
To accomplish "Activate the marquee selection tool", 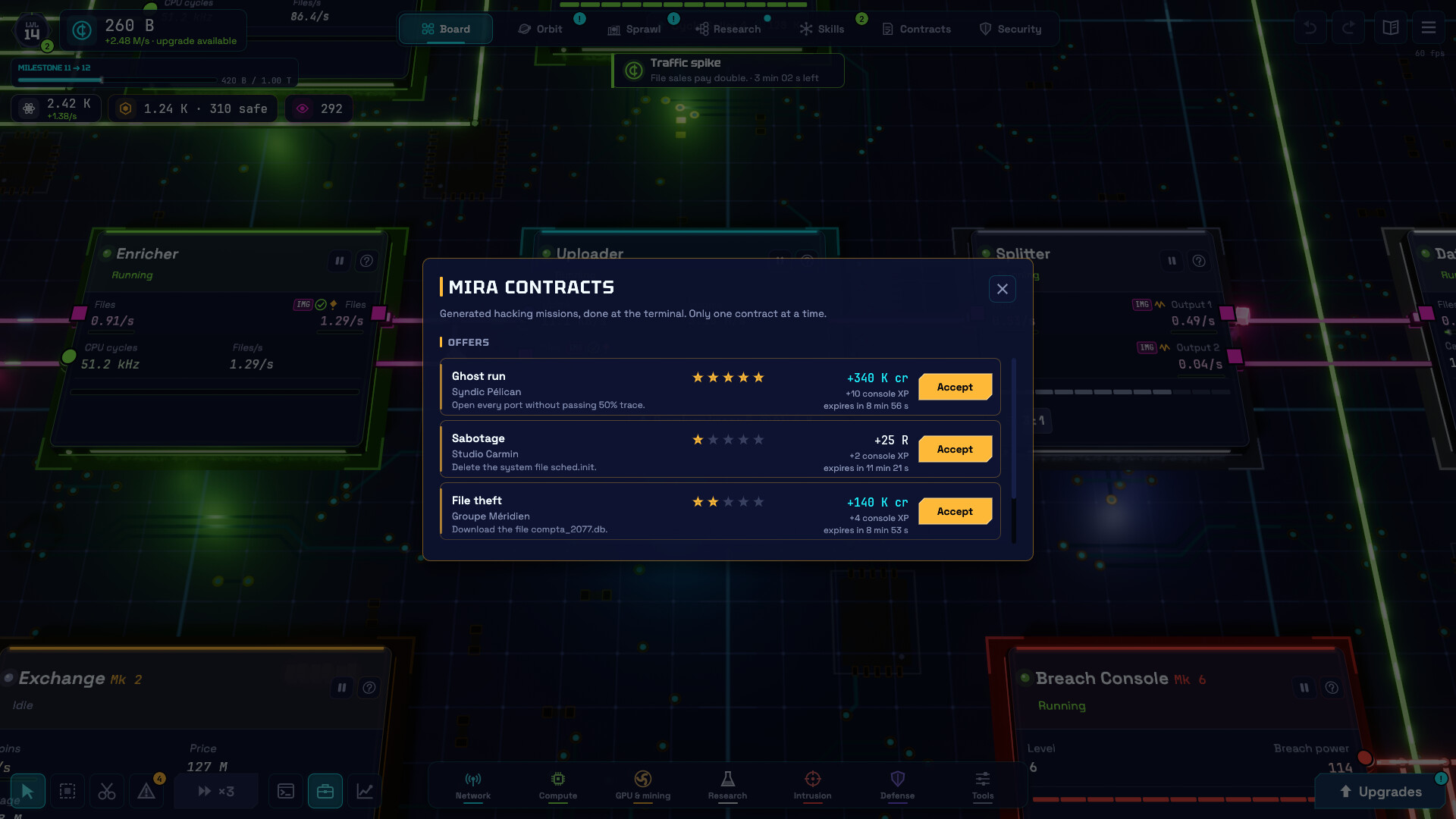I will (x=67, y=792).
